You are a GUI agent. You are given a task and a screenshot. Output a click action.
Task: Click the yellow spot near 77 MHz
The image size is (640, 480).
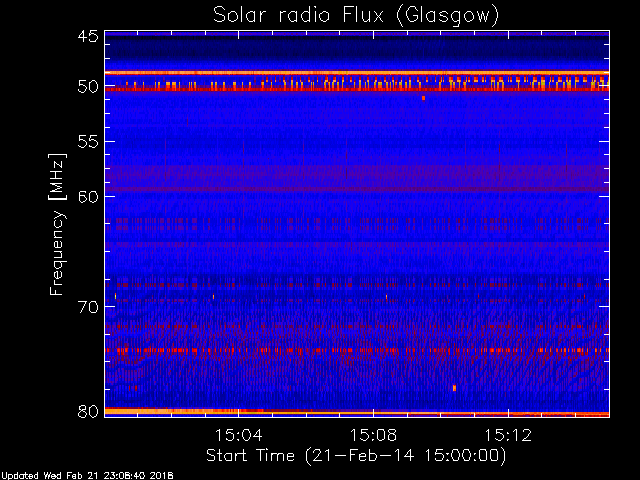point(454,388)
